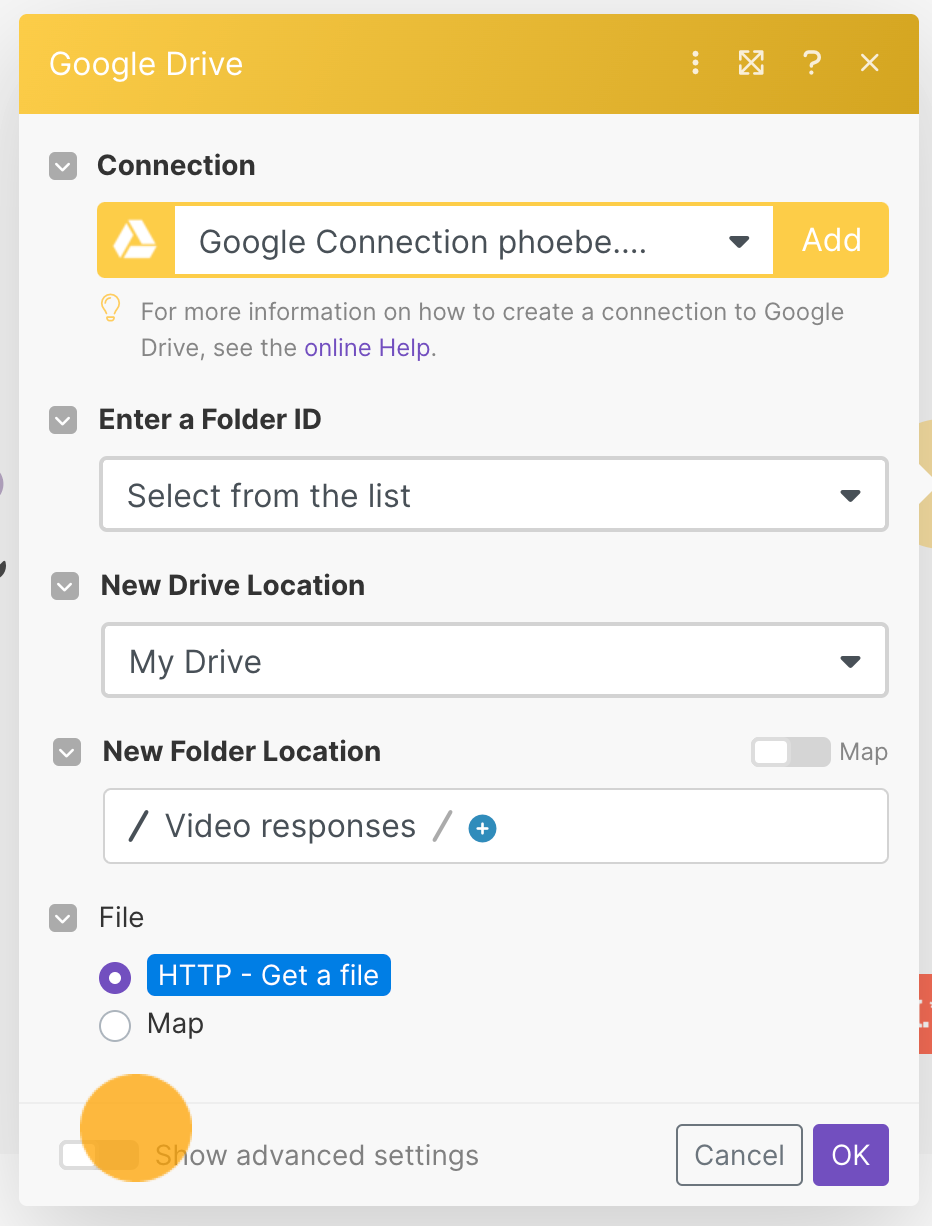The height and width of the screenshot is (1226, 932).
Task: Toggle the Map switch for New Folder Location
Action: click(791, 752)
